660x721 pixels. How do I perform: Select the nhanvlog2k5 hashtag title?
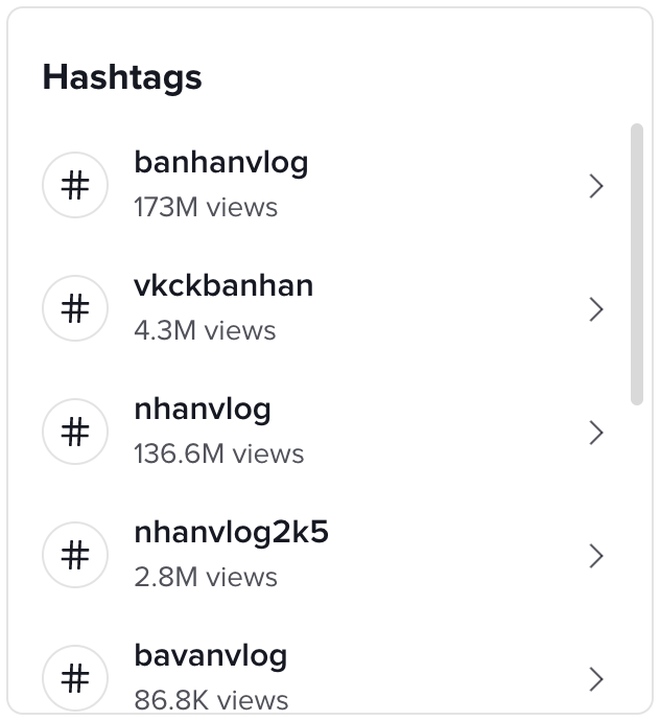point(231,533)
